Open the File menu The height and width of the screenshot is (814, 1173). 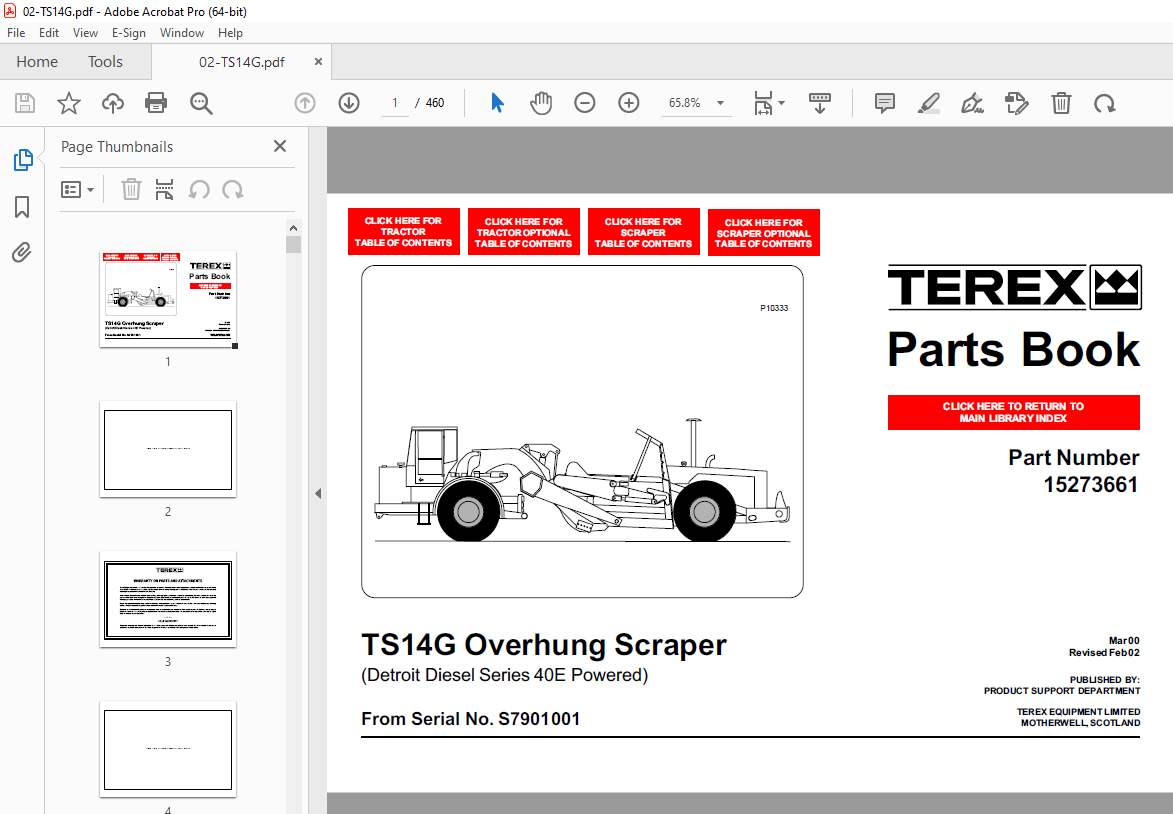[16, 33]
